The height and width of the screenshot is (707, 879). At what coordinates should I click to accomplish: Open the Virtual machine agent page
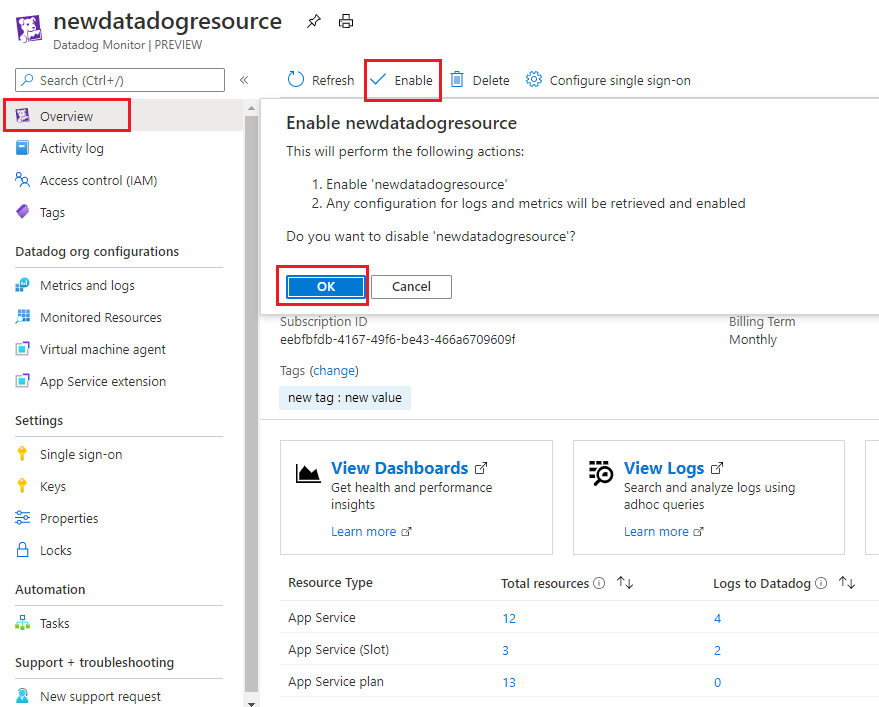pos(103,349)
